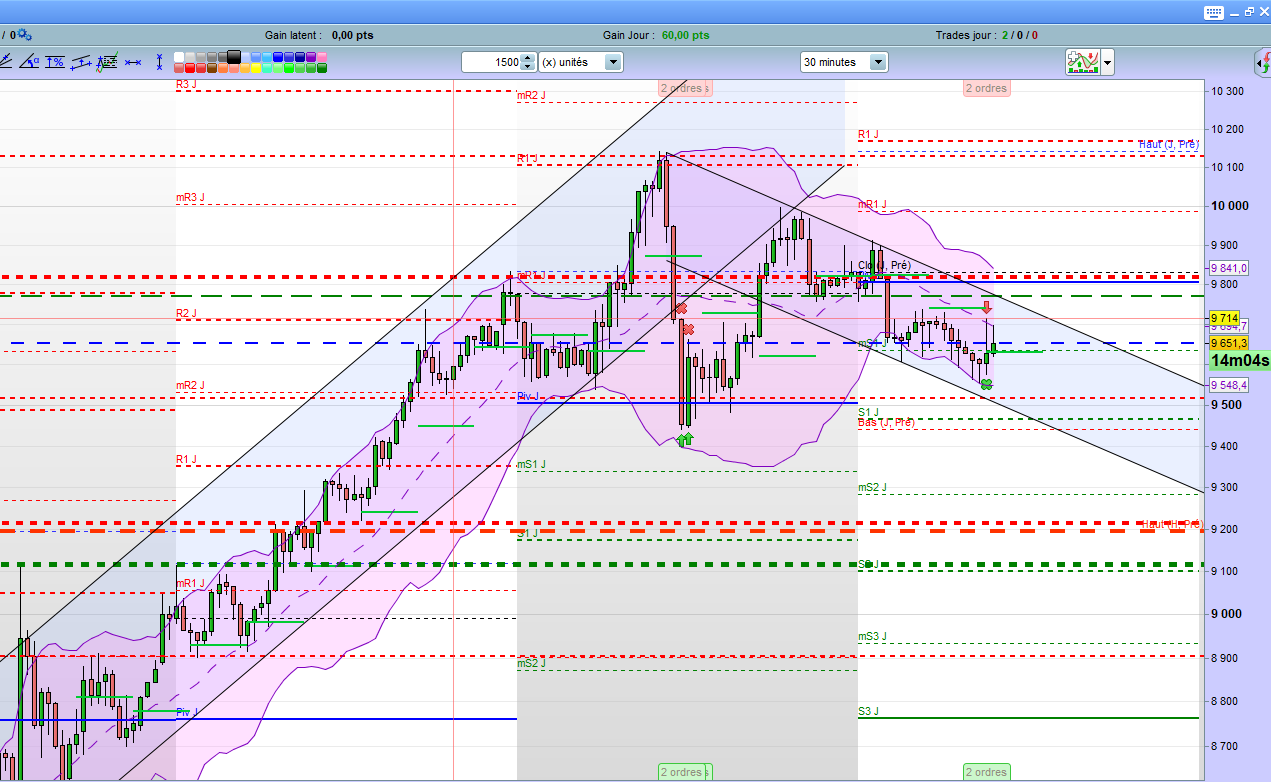Pick the bright red color swatch
Image resolution: width=1271 pixels, height=782 pixels.
click(x=190, y=68)
